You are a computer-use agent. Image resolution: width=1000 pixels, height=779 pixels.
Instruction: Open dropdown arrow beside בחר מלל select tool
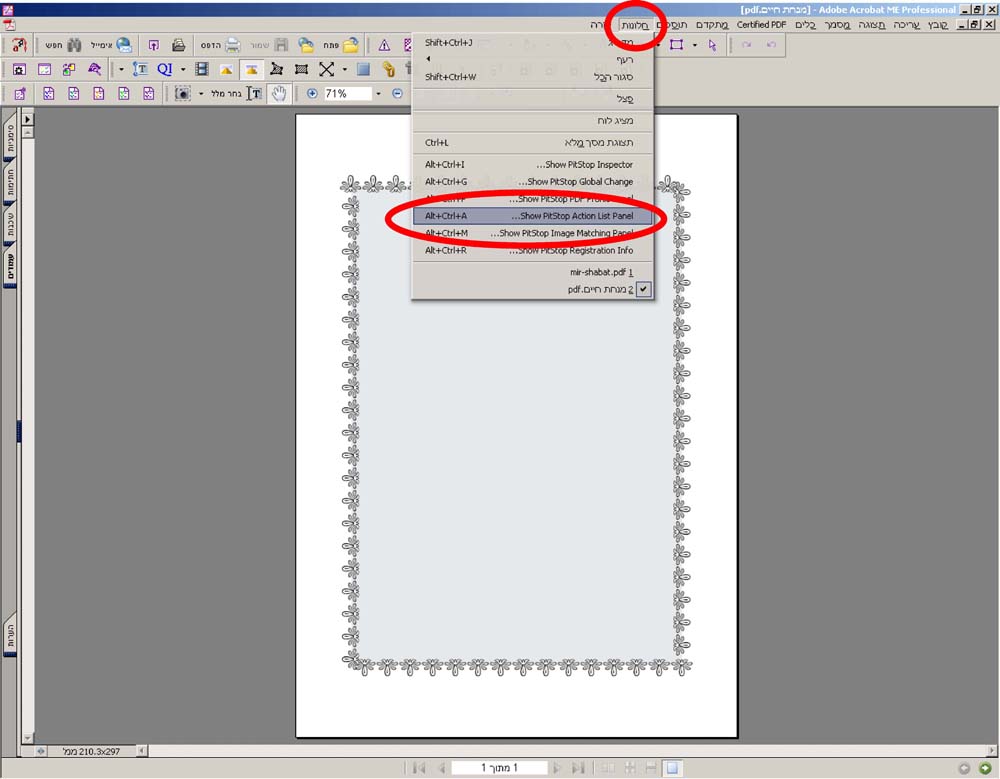201,94
